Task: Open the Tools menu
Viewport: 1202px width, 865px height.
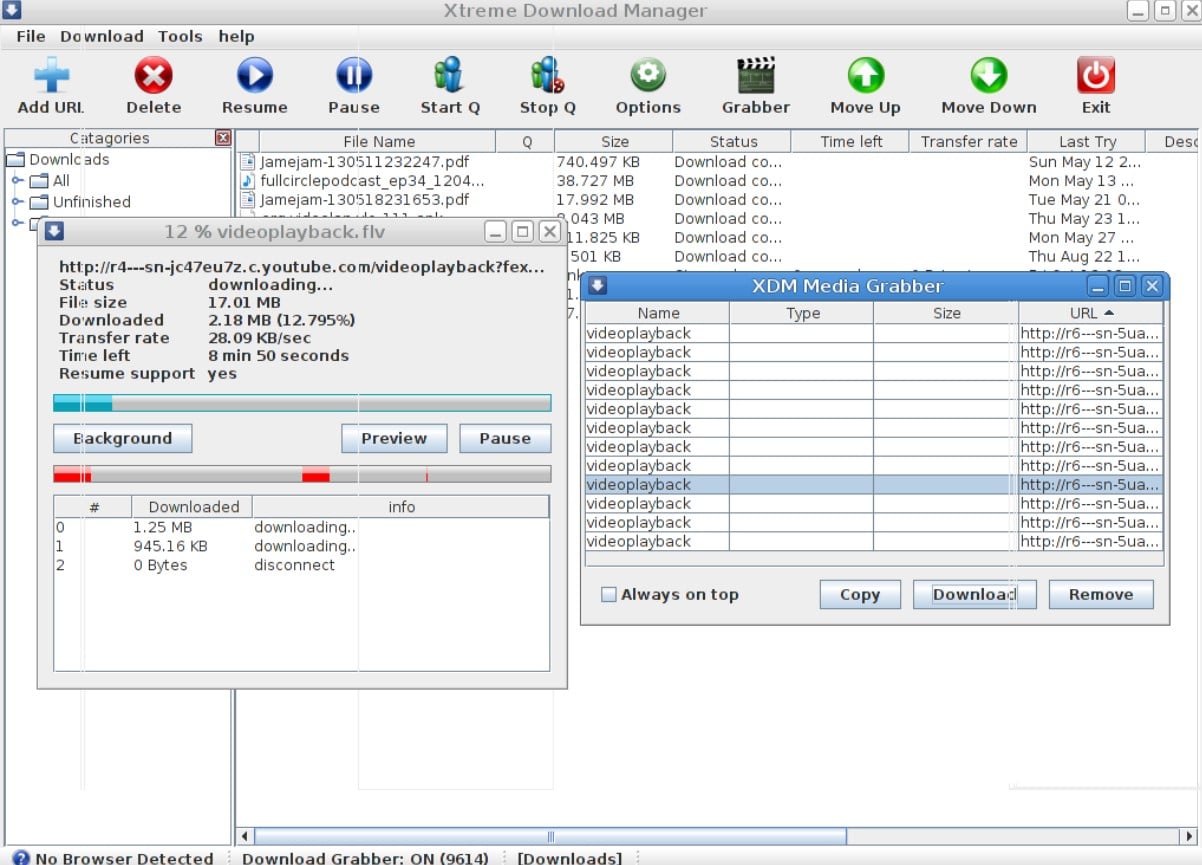Action: tap(180, 36)
